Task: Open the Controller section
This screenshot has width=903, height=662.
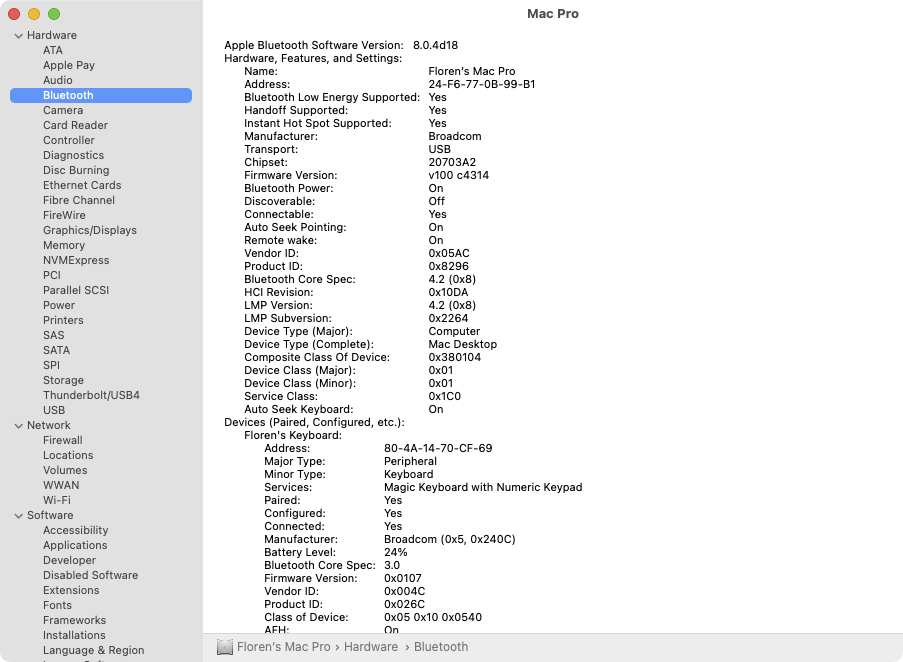Action: pos(69,140)
